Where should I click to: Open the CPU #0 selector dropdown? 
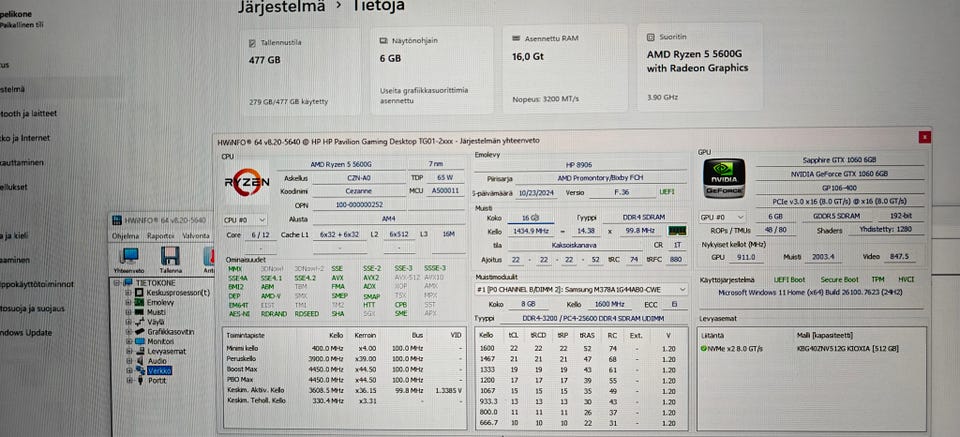[244, 219]
